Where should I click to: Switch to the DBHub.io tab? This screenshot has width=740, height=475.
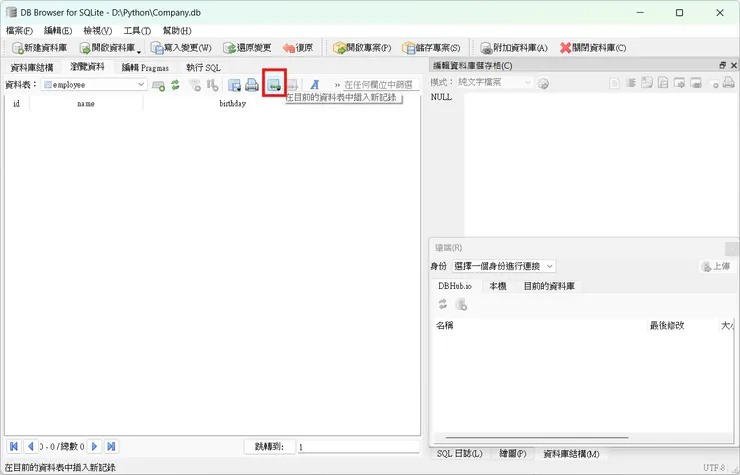(x=455, y=286)
